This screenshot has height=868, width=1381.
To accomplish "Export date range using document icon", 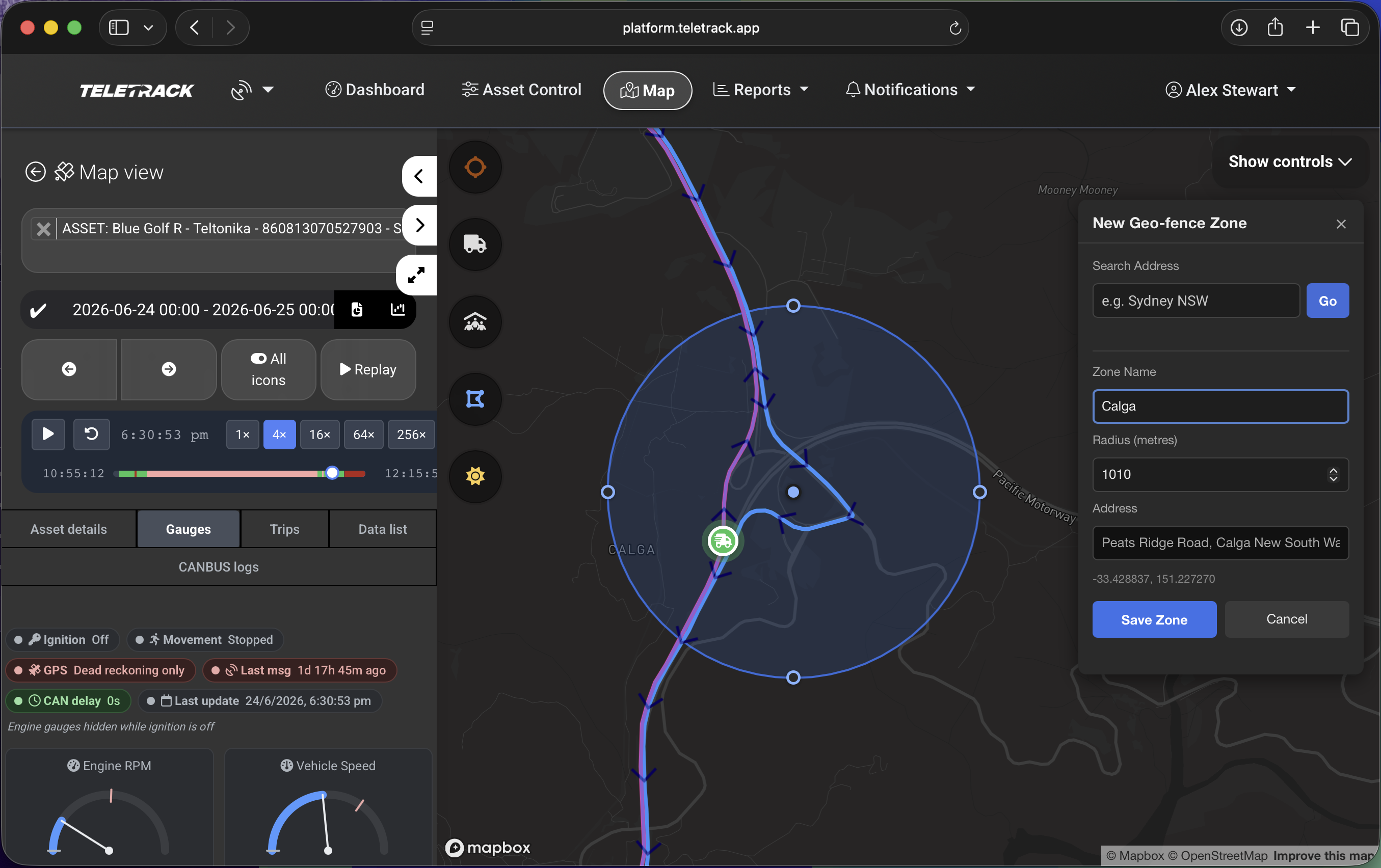I will (357, 310).
